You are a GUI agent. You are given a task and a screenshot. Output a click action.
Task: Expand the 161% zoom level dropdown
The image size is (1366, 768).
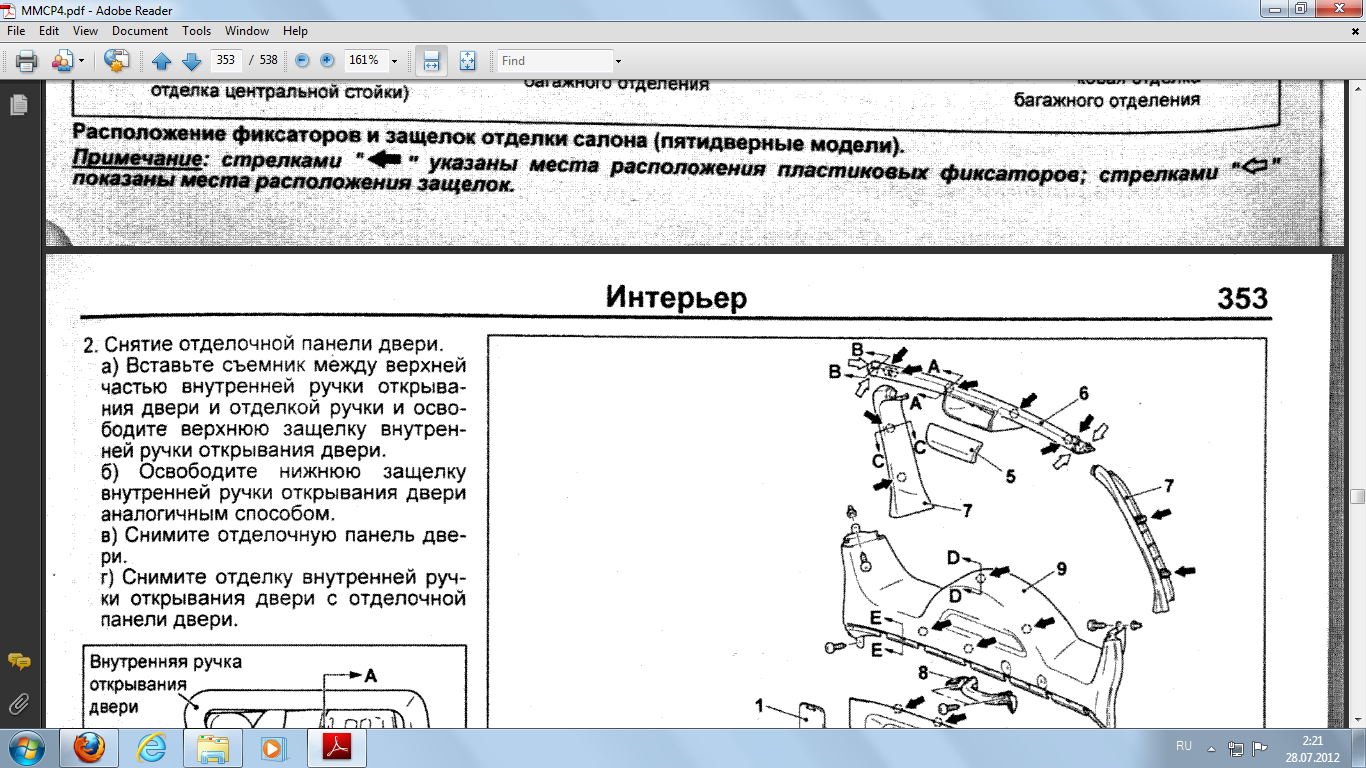pyautogui.click(x=394, y=61)
